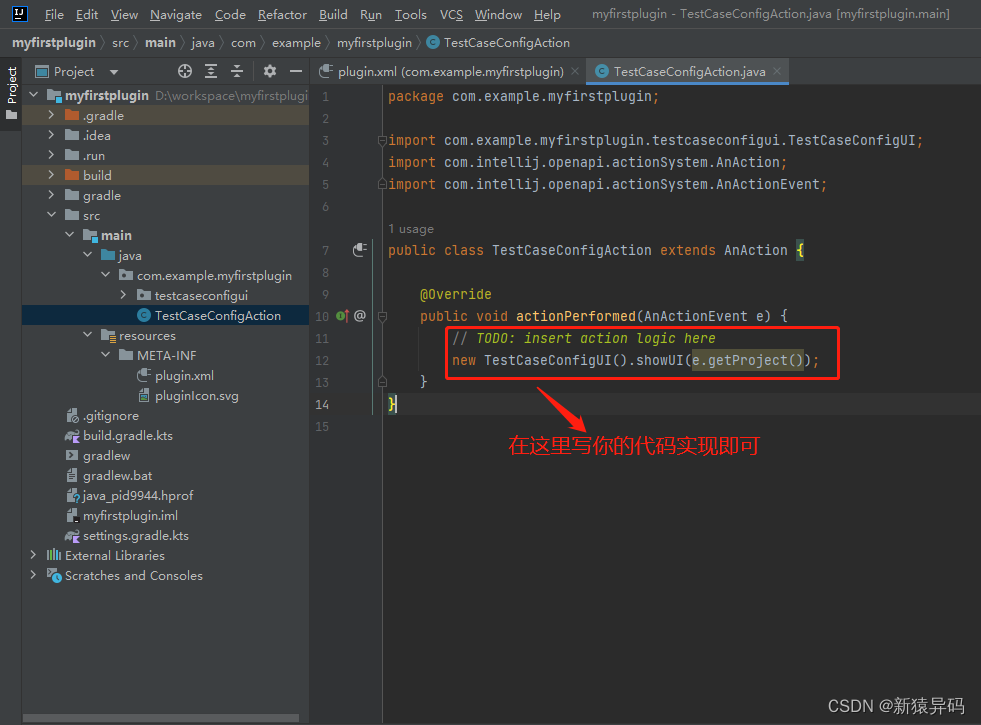Image resolution: width=981 pixels, height=725 pixels.
Task: Click the pluginIcon.svg file icon
Action: click(x=144, y=395)
